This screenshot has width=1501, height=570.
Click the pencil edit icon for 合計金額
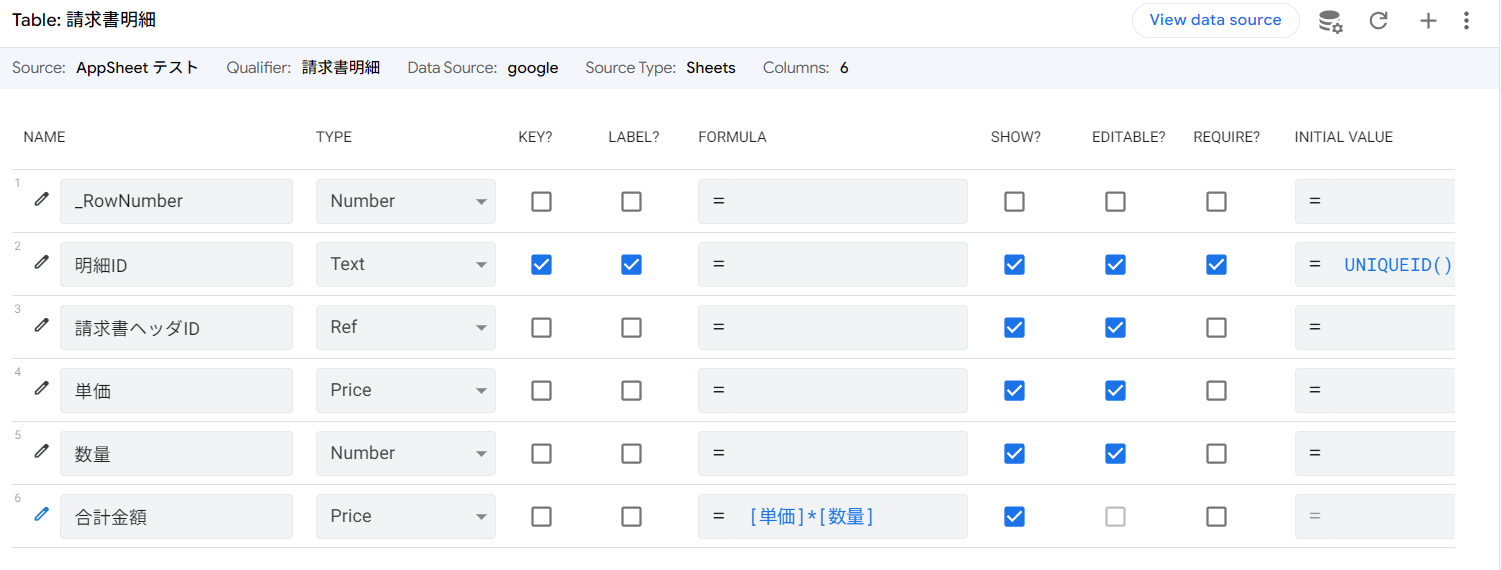coord(41,514)
